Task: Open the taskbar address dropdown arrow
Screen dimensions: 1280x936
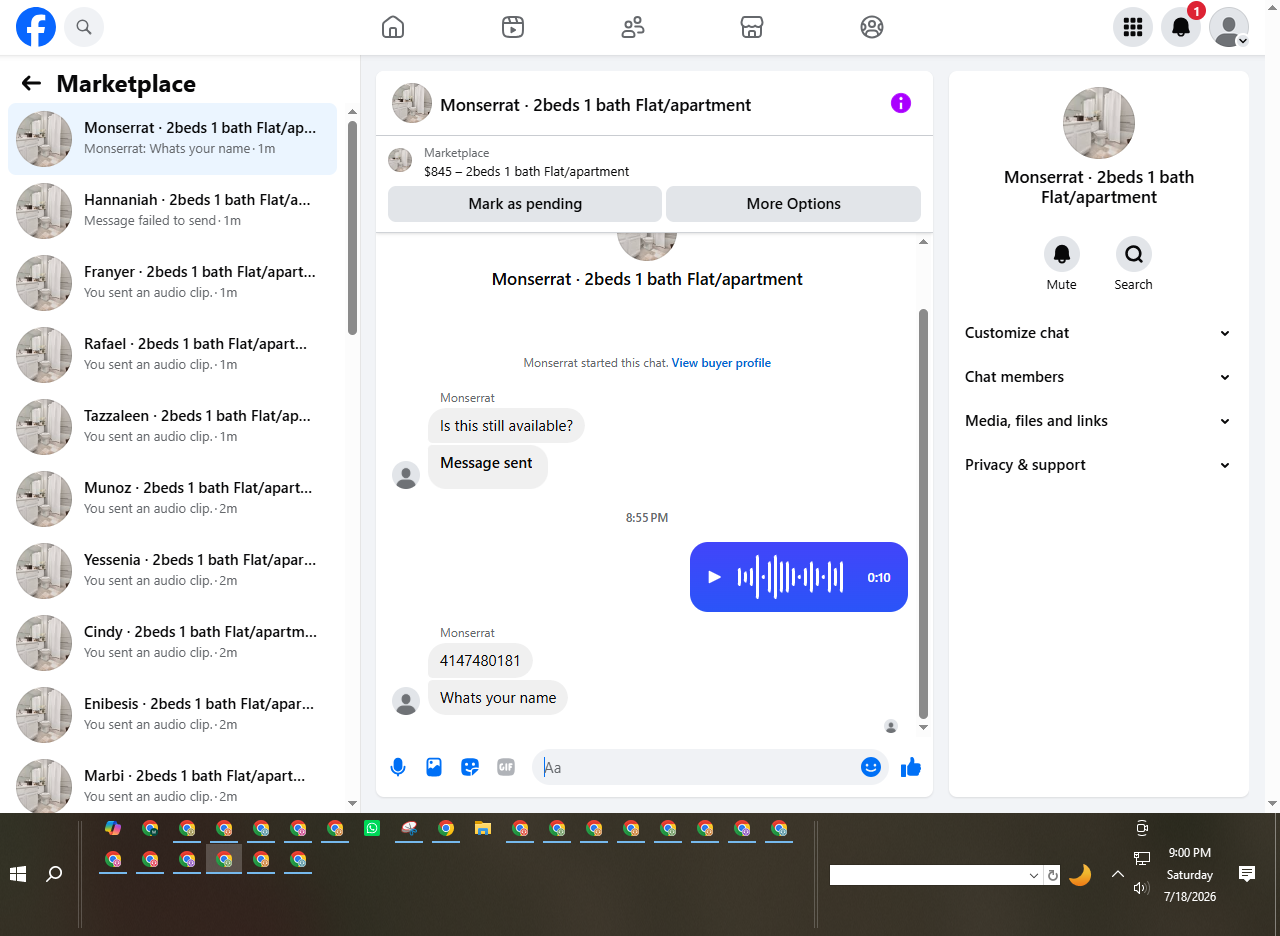Action: [x=1034, y=876]
